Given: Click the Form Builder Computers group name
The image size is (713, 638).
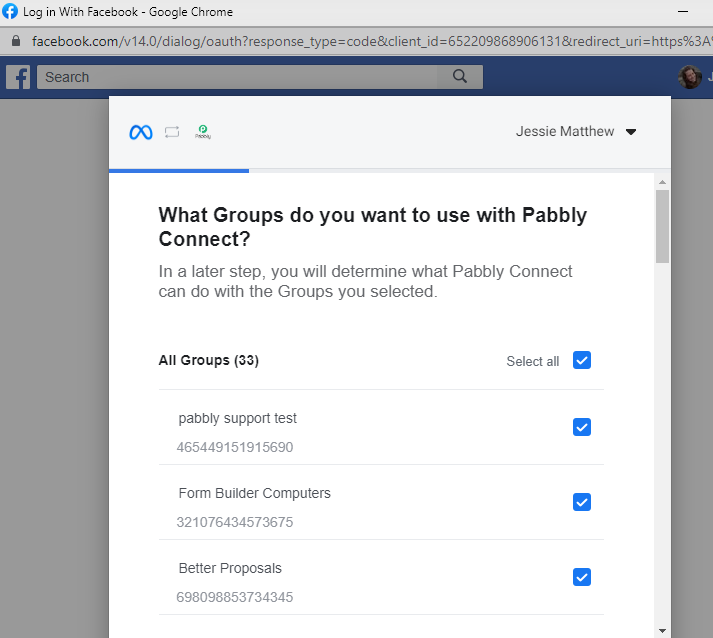Looking at the screenshot, I should [x=255, y=493].
